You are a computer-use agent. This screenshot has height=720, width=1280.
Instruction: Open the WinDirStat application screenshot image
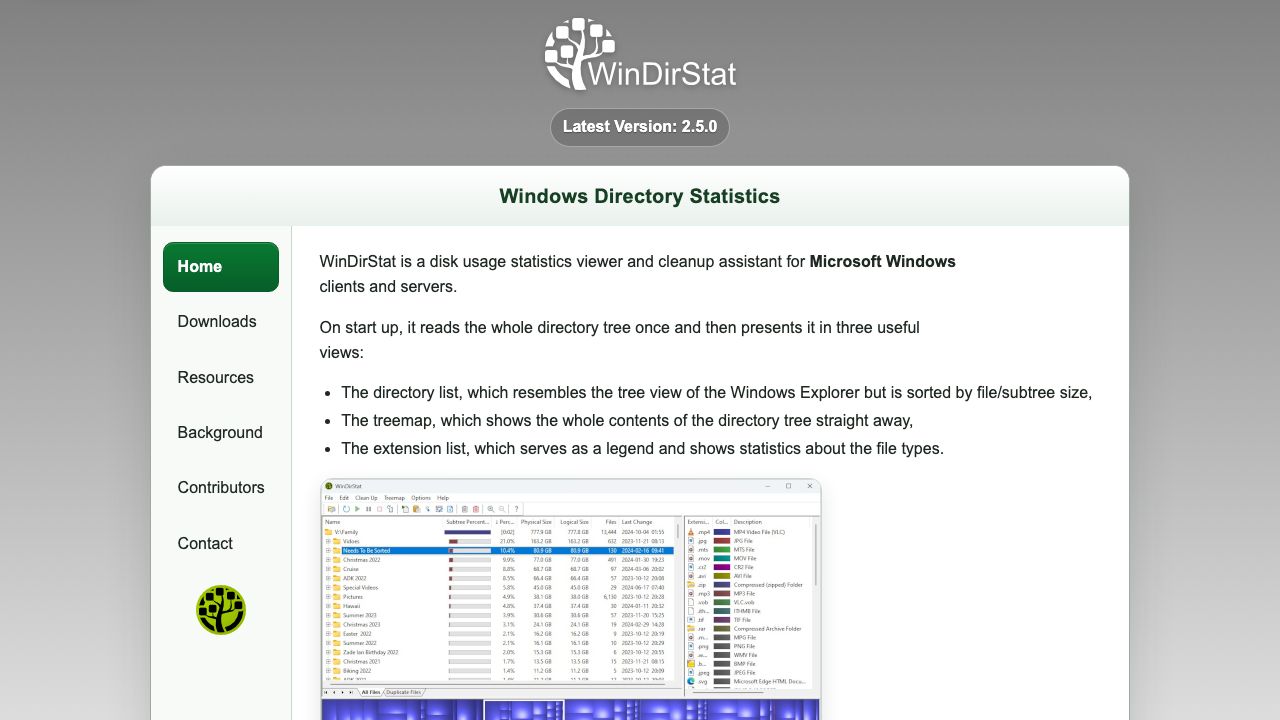[571, 600]
